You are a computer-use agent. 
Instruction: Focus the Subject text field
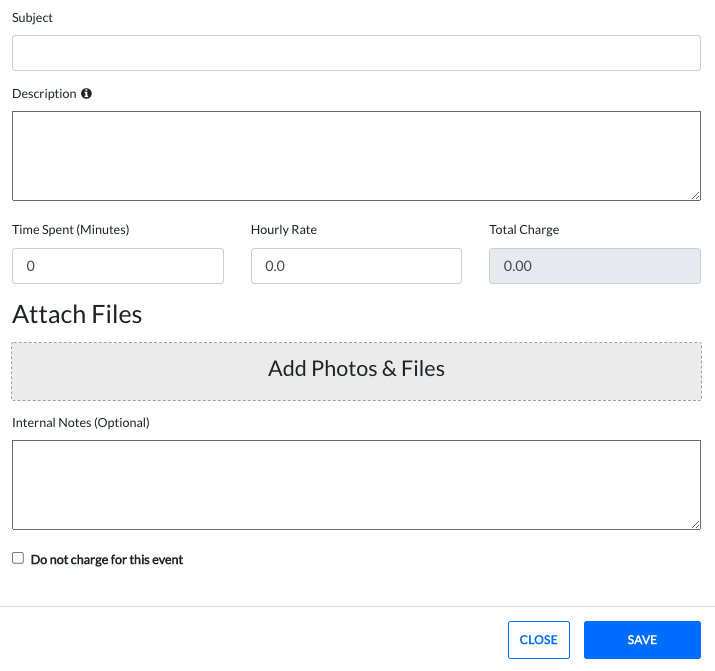point(356,53)
